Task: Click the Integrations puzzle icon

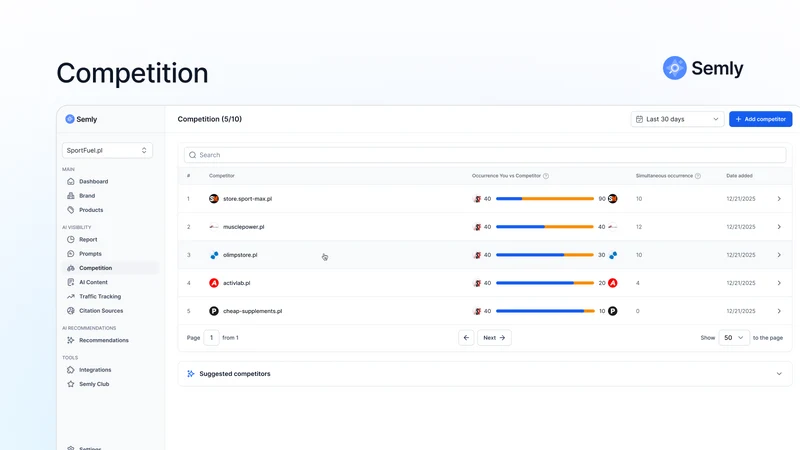Action: [70, 370]
